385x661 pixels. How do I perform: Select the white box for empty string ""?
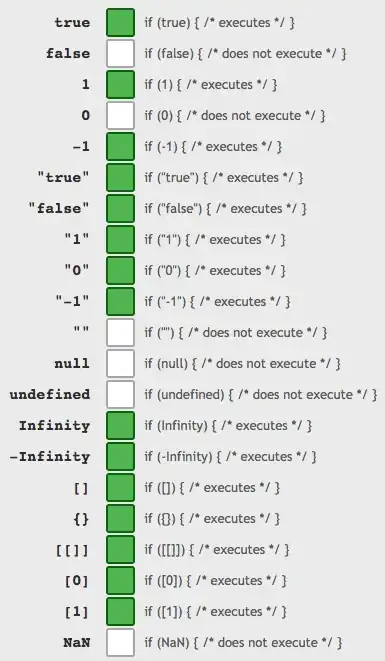[x=121, y=332]
